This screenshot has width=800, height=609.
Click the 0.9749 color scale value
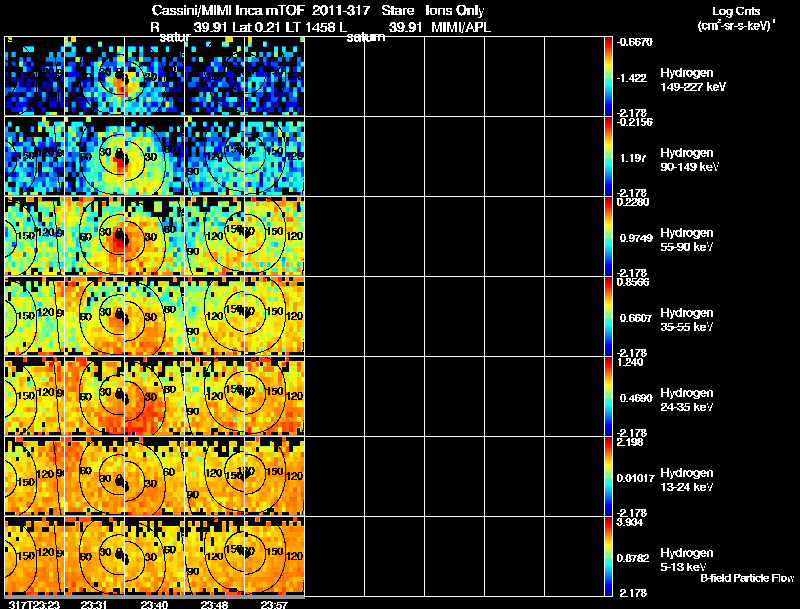[x=636, y=238]
